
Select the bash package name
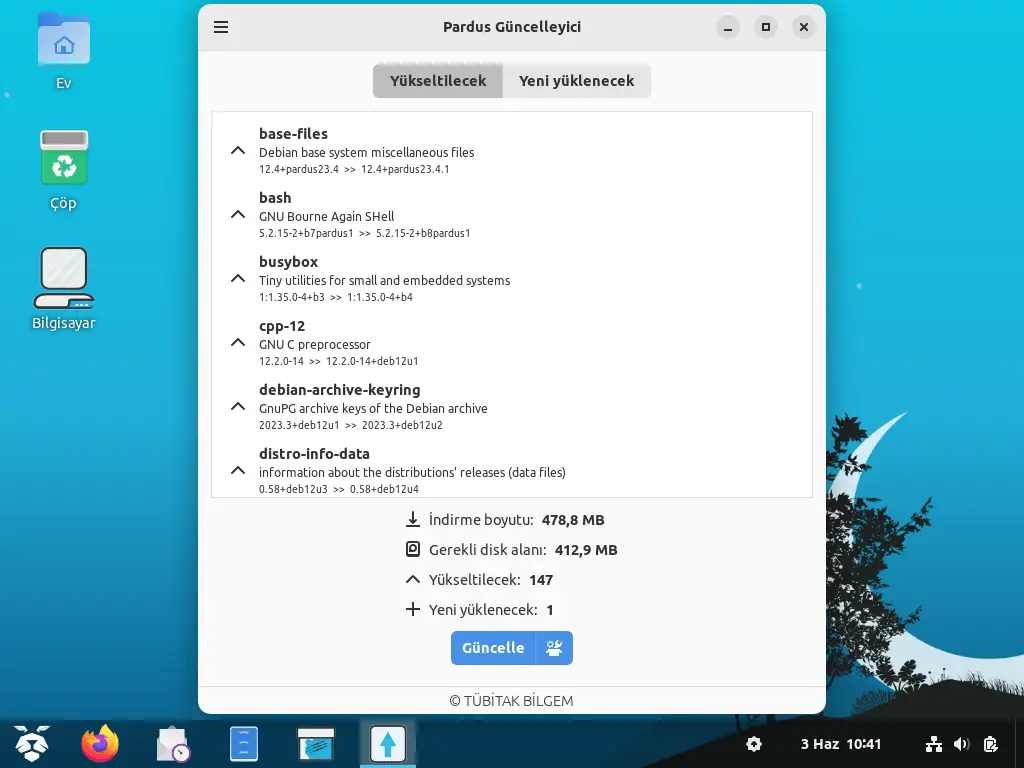tap(275, 198)
